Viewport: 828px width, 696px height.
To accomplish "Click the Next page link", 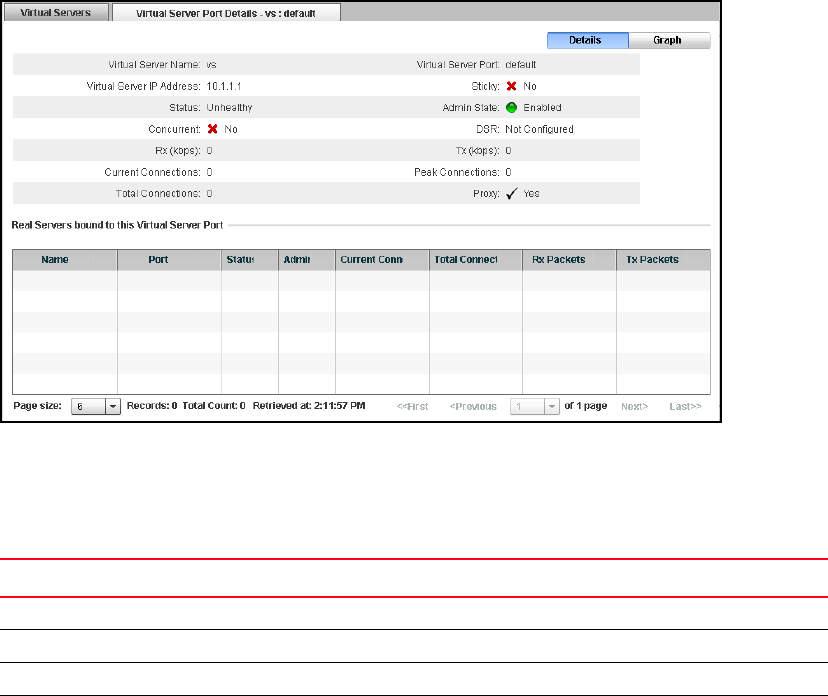I will coord(634,407).
